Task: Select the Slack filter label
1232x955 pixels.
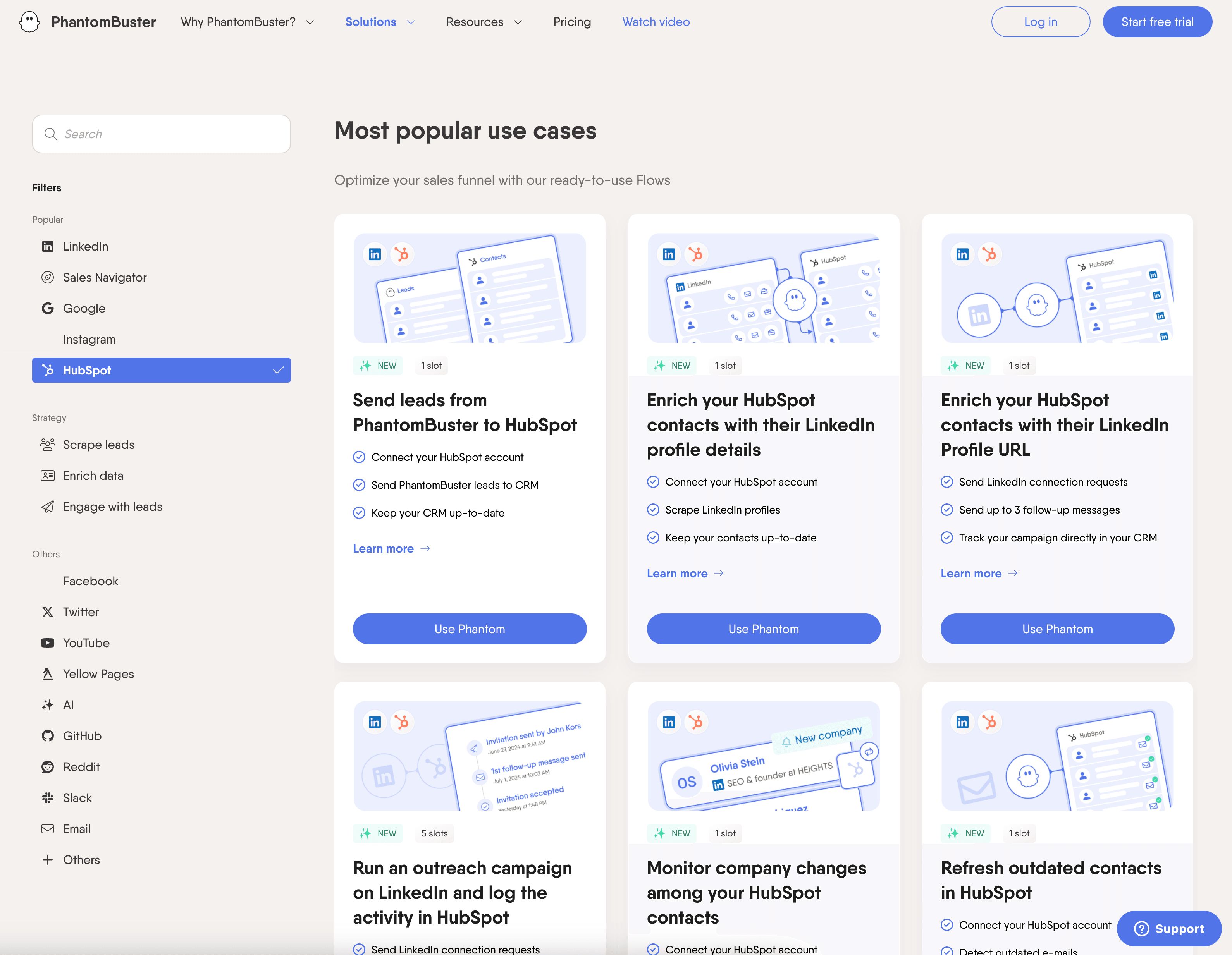Action: click(77, 798)
